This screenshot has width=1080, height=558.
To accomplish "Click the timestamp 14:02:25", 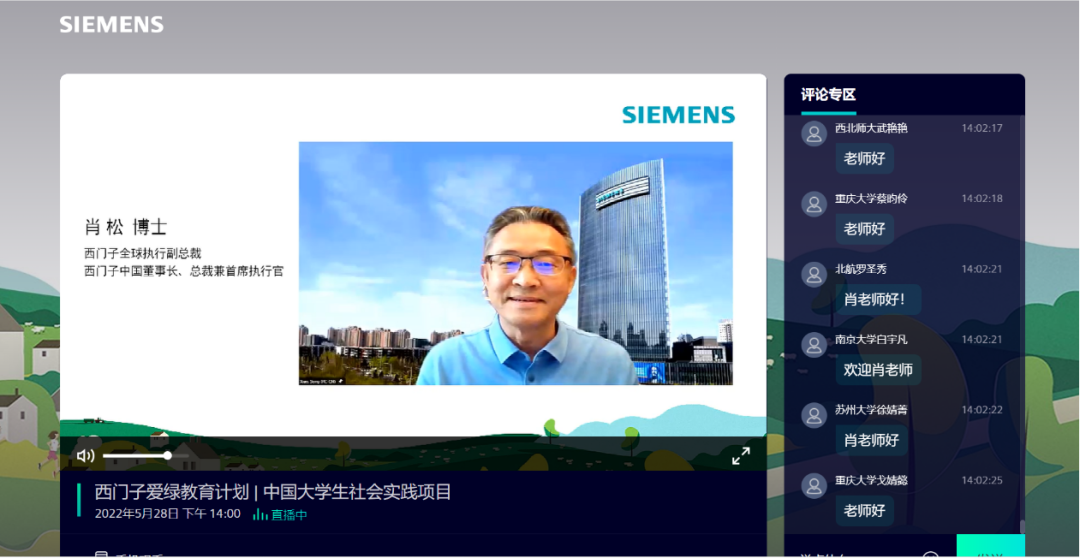I will tap(982, 479).
